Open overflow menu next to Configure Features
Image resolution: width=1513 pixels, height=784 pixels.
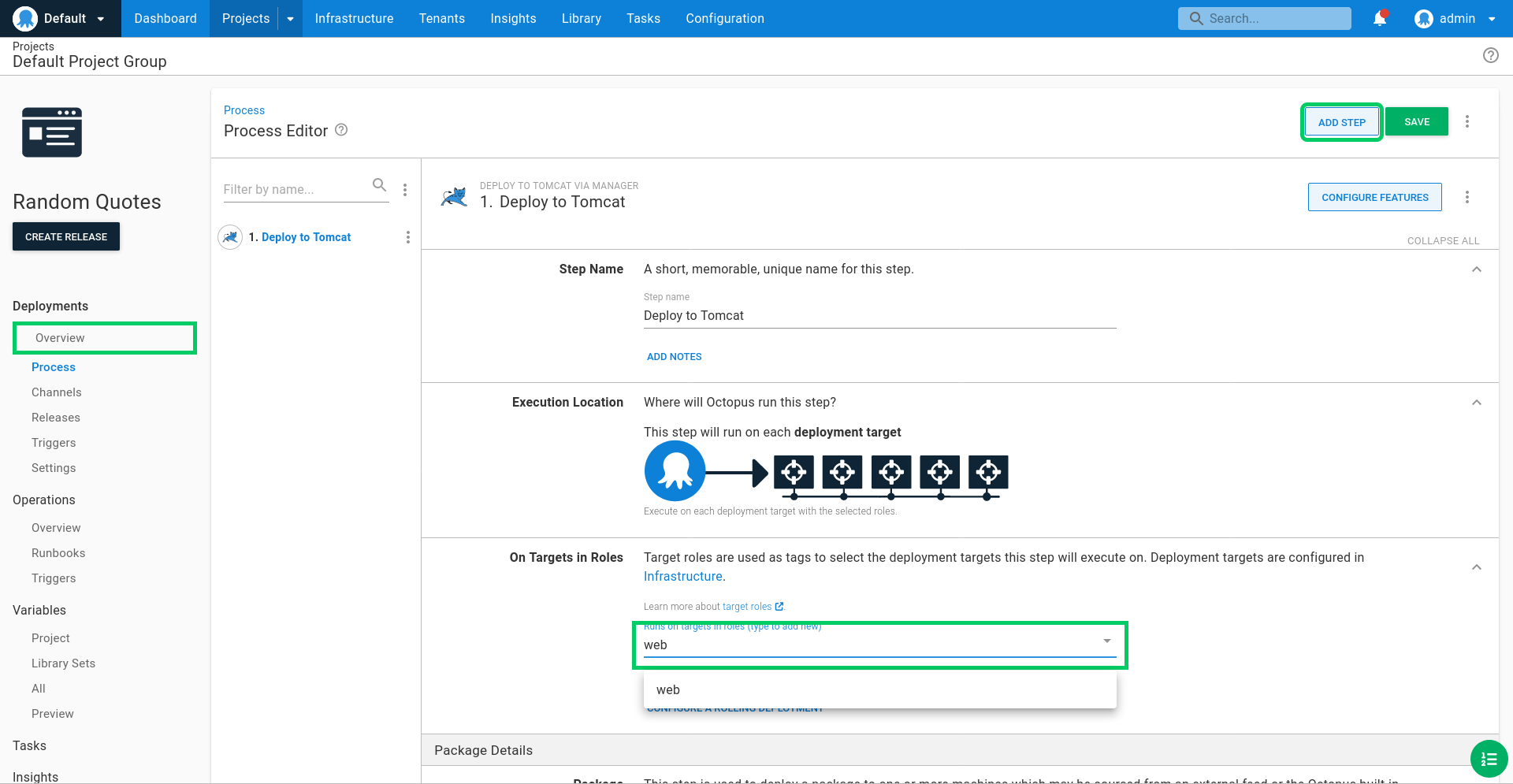1467,197
